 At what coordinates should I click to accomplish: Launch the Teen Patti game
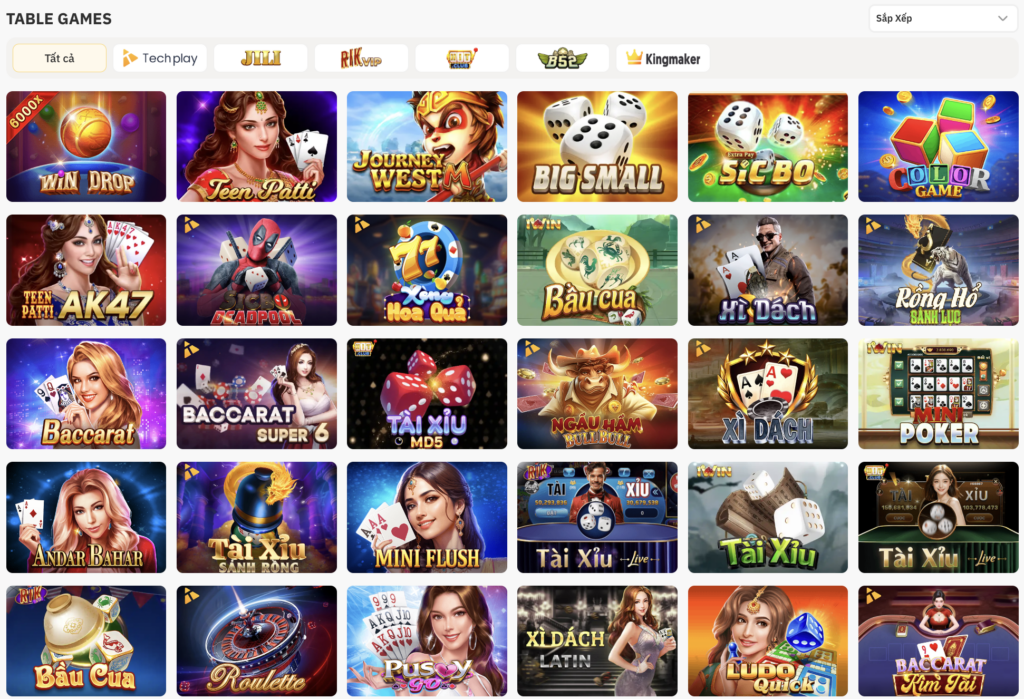point(257,146)
